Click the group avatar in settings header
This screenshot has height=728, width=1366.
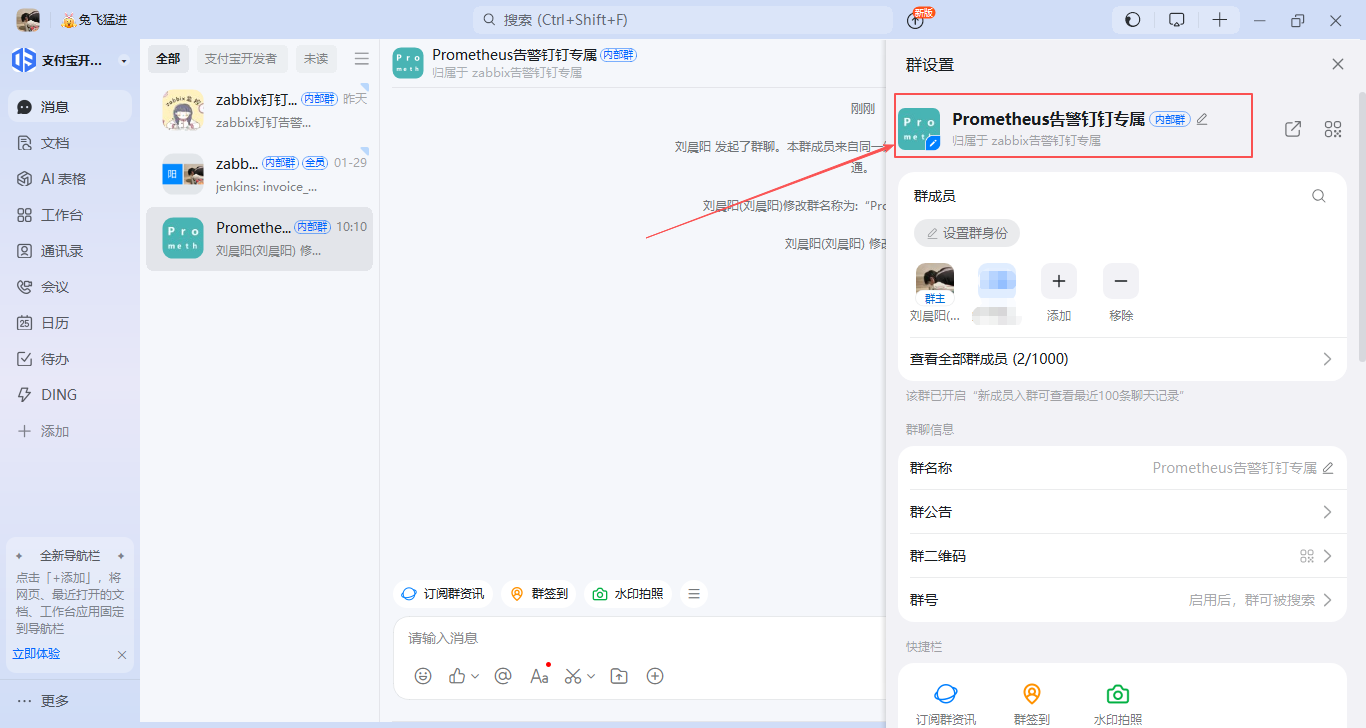coord(919,129)
